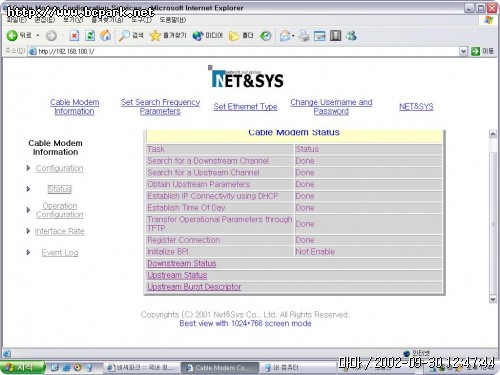Click the arrow bullet beside Status

pyautogui.click(x=28, y=189)
